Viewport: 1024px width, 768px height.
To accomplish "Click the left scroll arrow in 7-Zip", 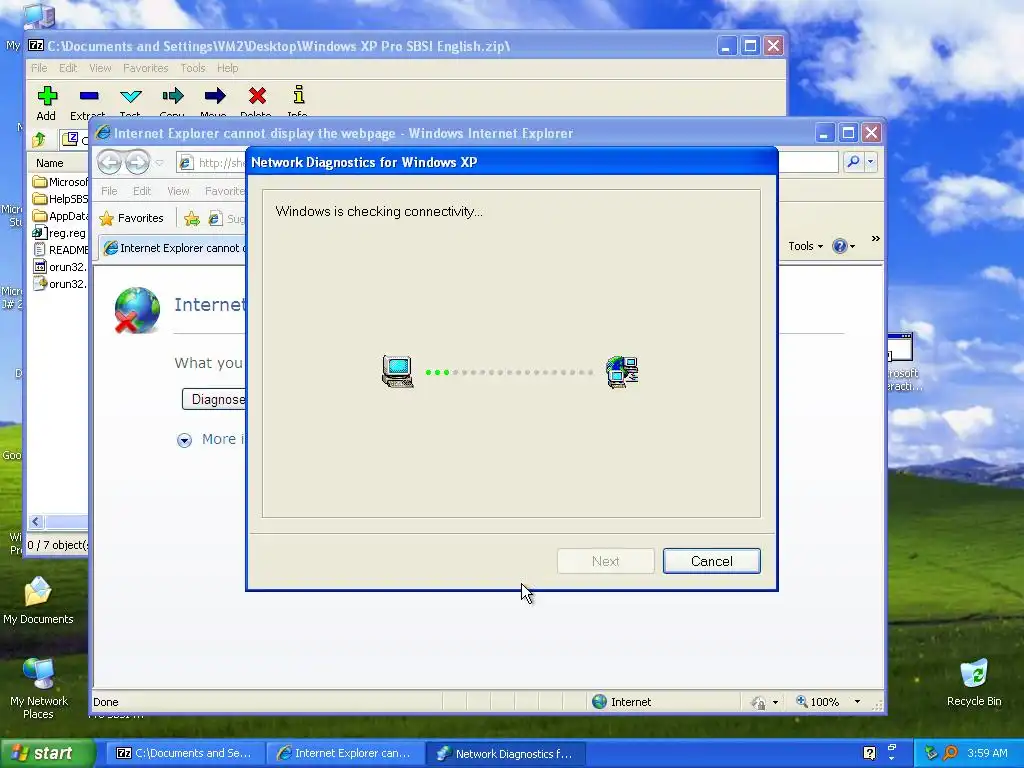I will click(36, 521).
